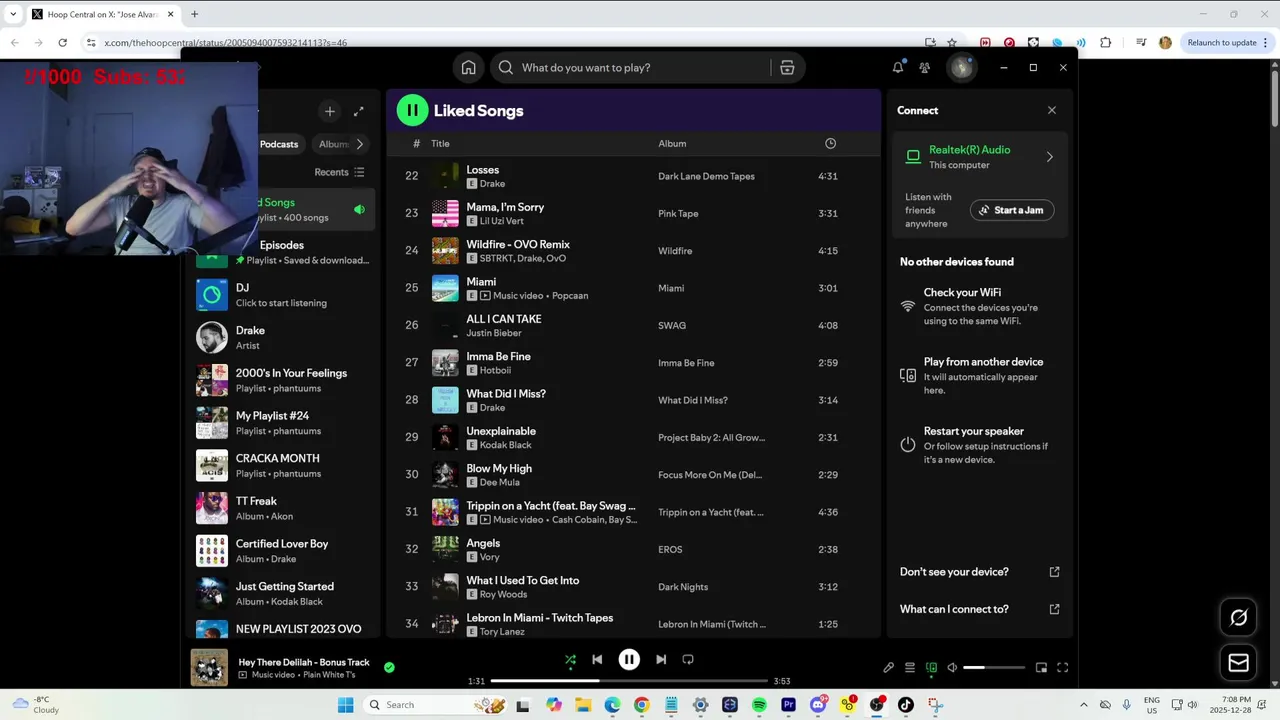Open Premiere Pro from the taskbar
Image resolution: width=1280 pixels, height=720 pixels.
coord(788,705)
